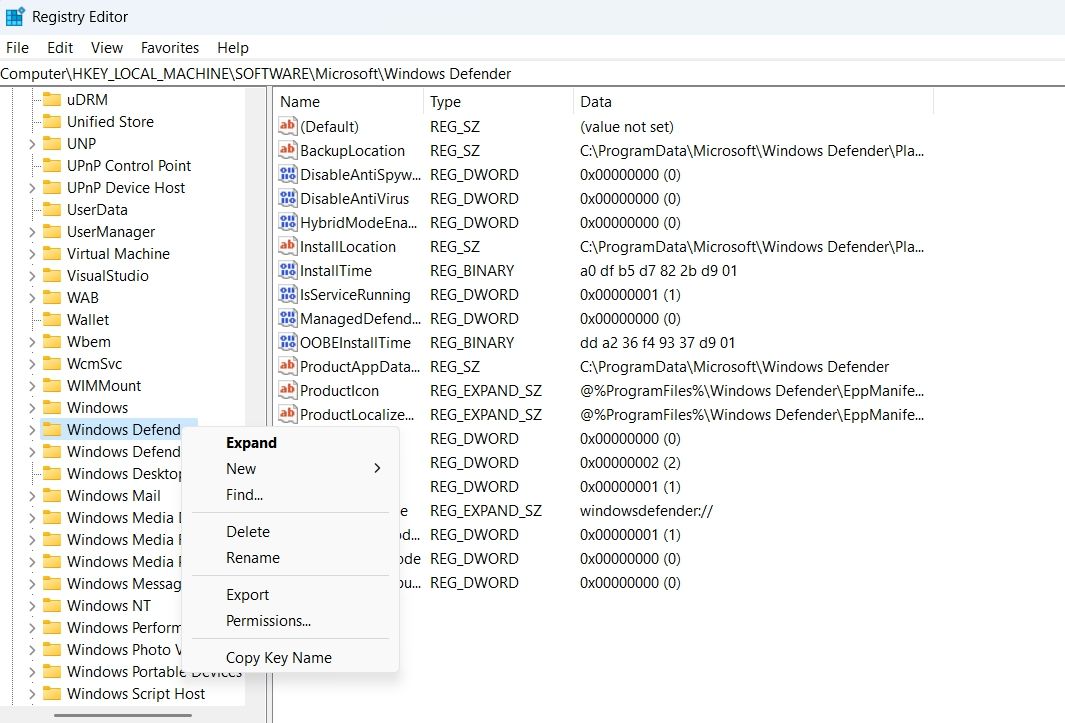Click the ProductAppData string icon
The height and width of the screenshot is (723, 1065).
click(x=287, y=366)
